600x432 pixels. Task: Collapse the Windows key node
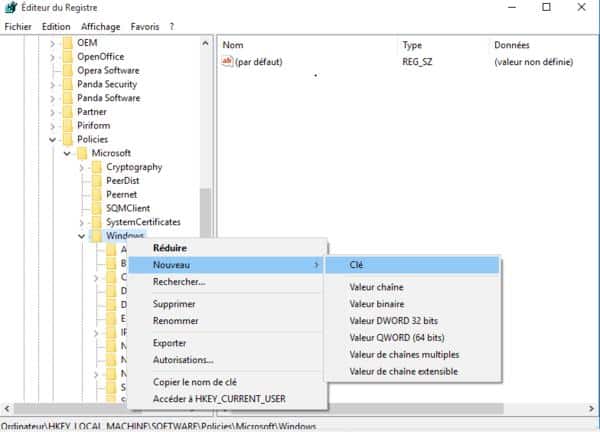81,236
